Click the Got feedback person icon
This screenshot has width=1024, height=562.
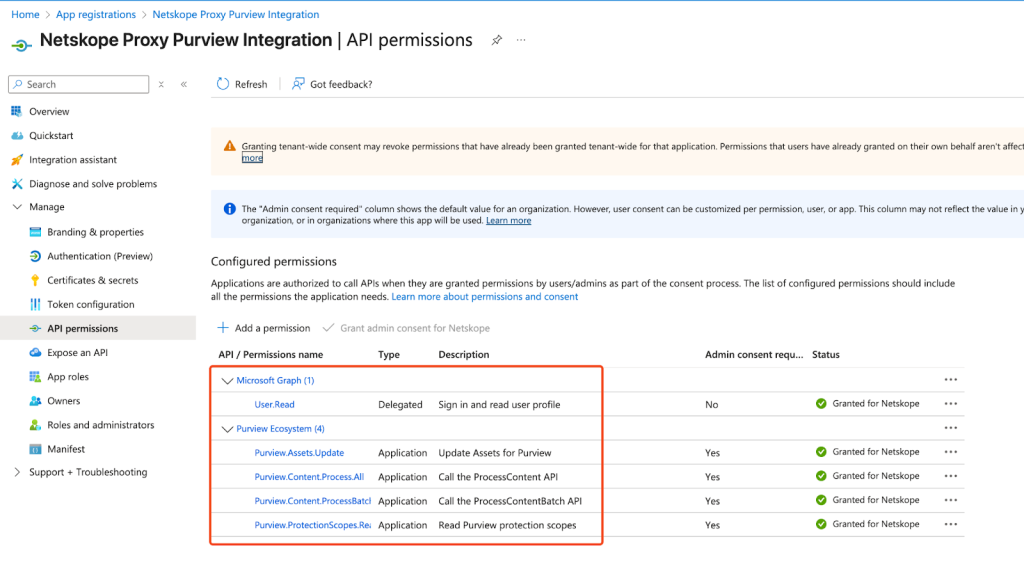[298, 84]
